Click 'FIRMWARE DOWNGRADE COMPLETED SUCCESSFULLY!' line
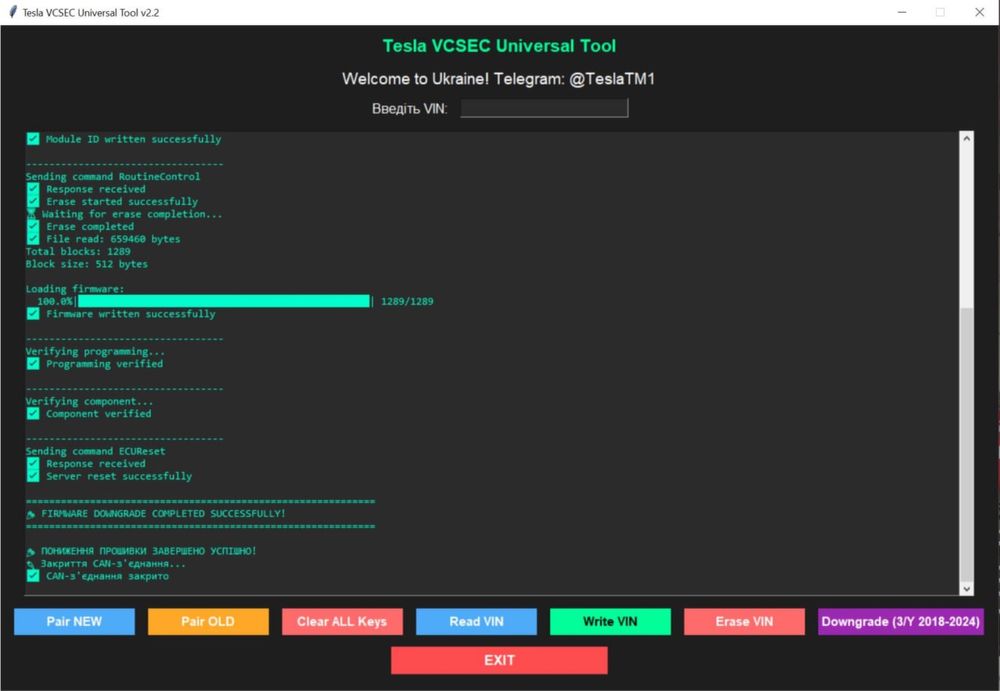The image size is (1000, 691). click(x=163, y=514)
